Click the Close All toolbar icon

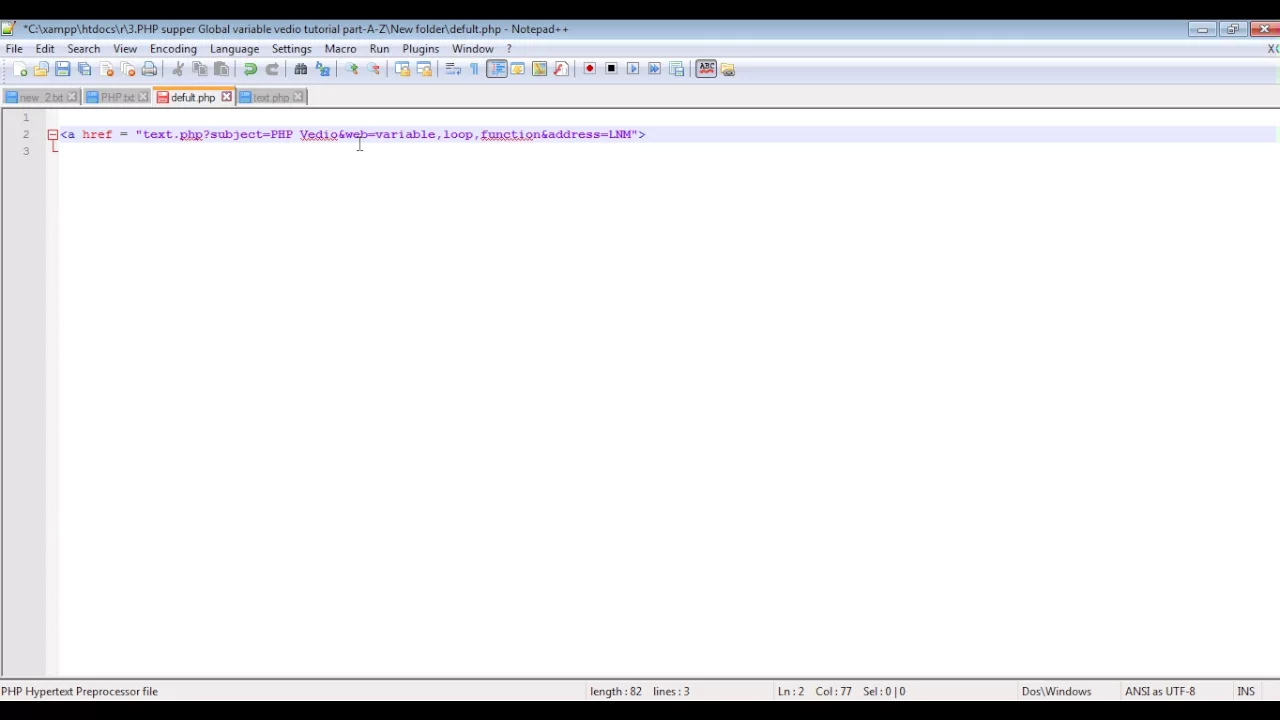[x=128, y=69]
